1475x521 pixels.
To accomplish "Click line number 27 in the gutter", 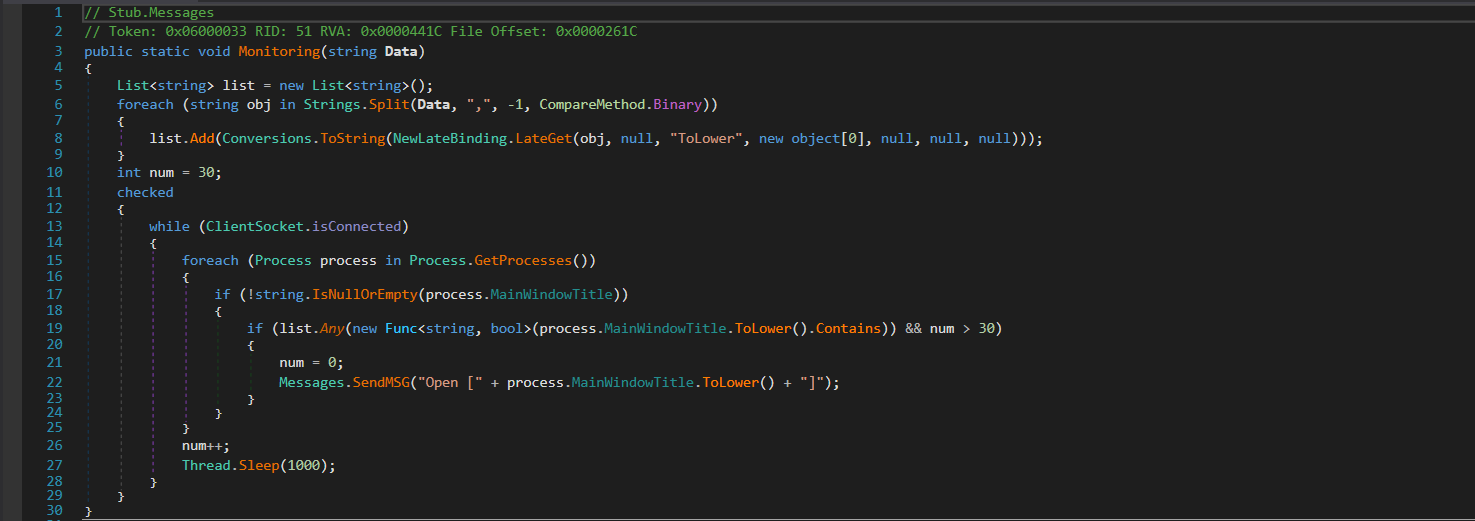I will point(54,466).
